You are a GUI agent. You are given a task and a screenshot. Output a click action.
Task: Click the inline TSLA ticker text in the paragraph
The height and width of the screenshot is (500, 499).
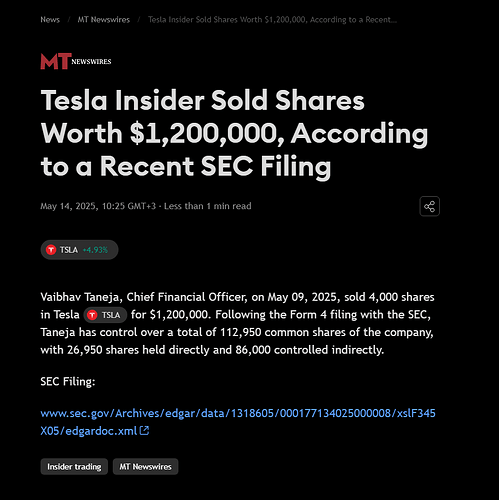click(x=111, y=315)
